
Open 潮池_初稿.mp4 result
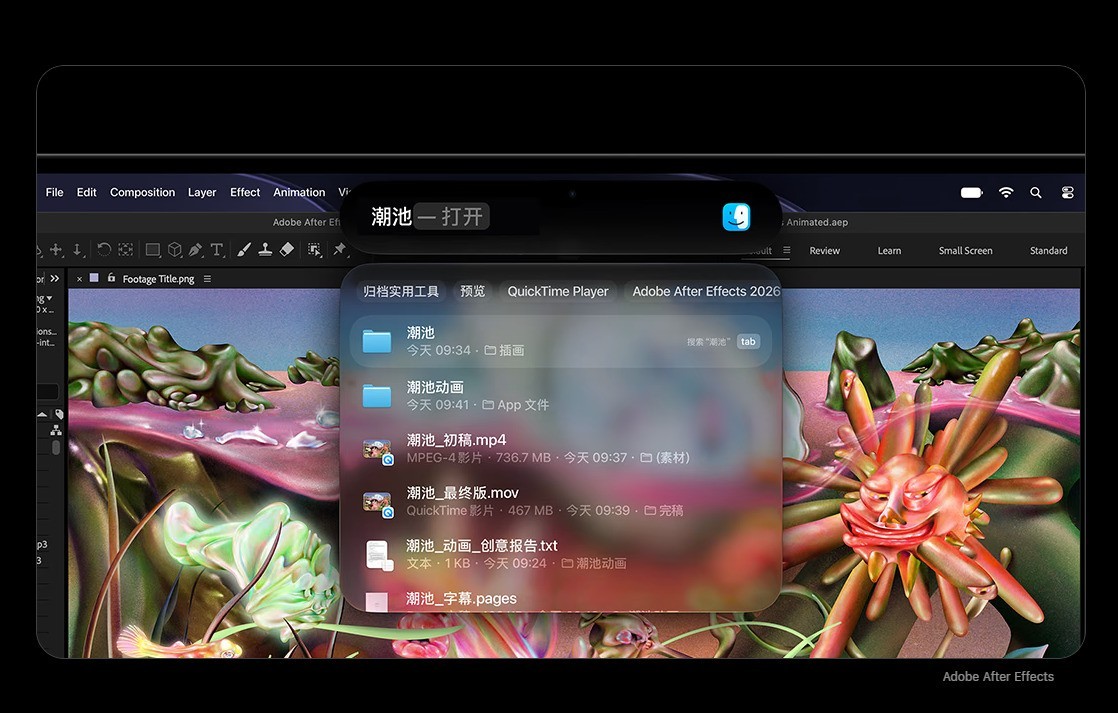(561, 448)
